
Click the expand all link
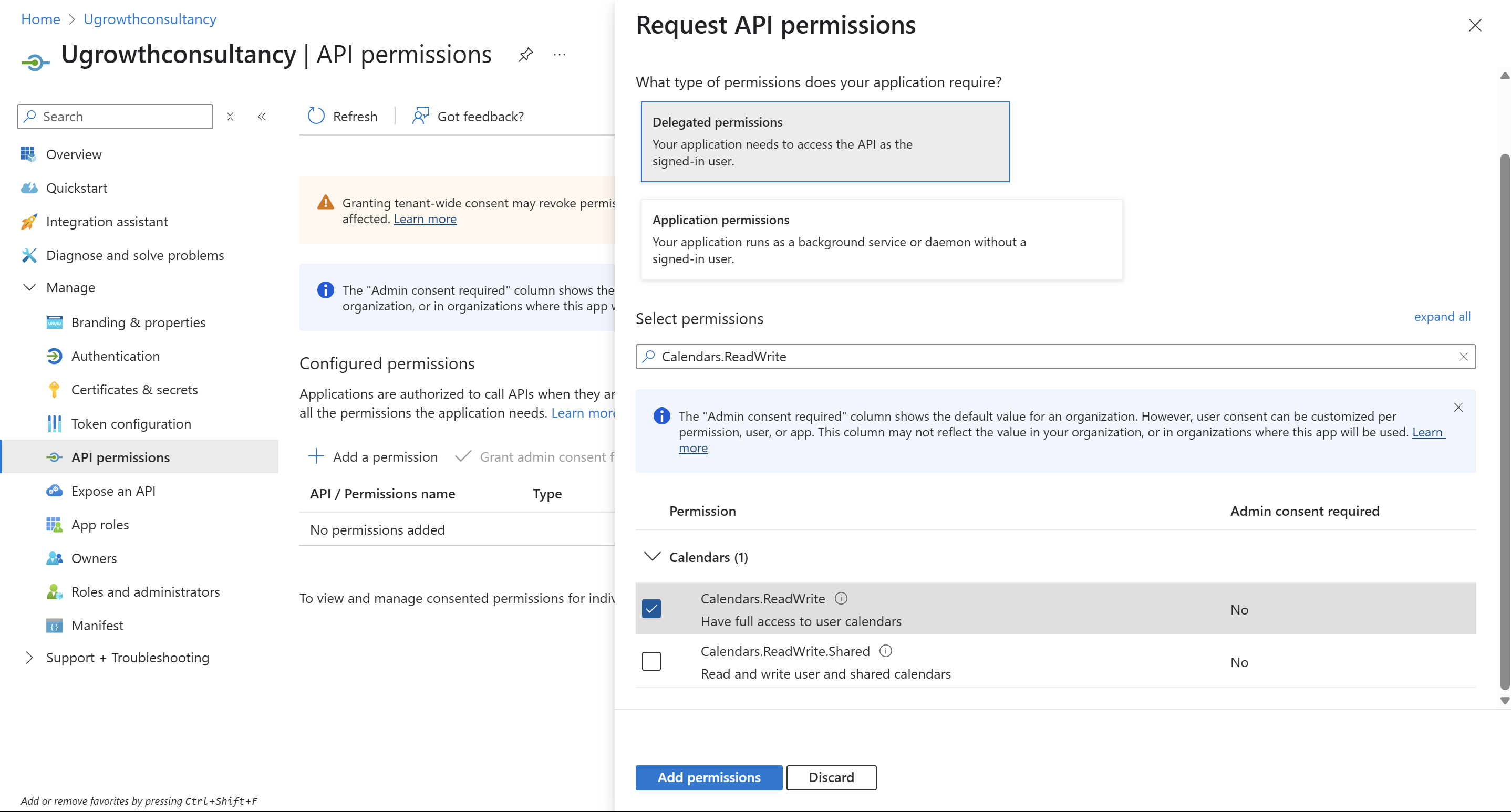(1442, 317)
